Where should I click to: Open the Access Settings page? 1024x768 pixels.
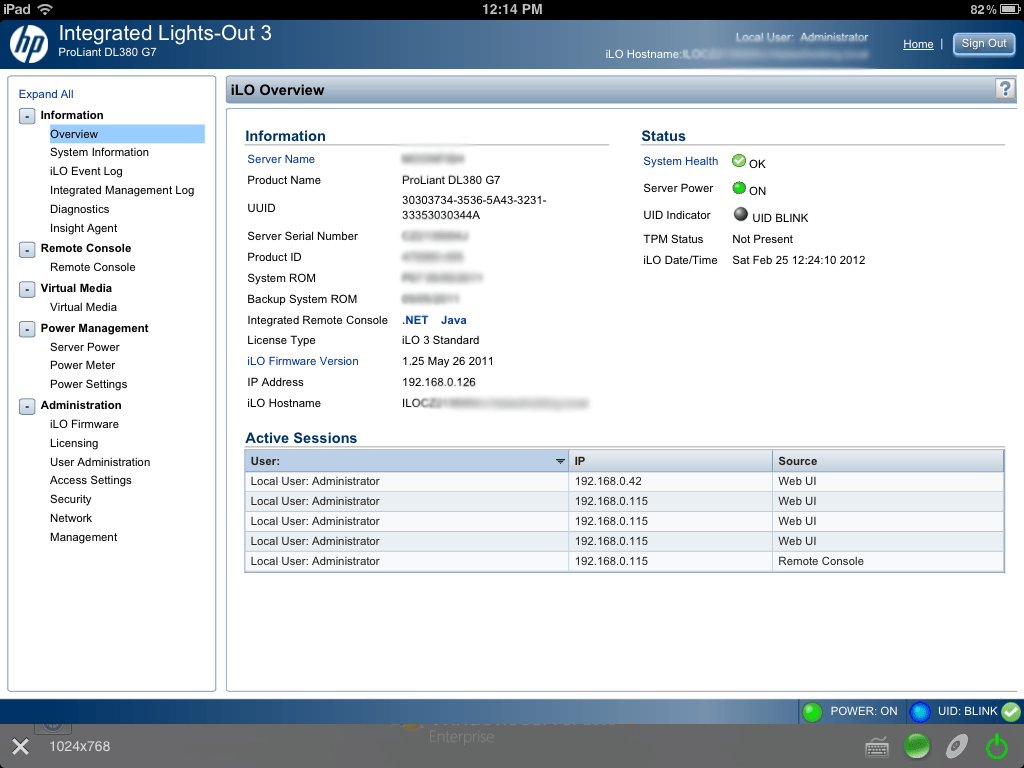coord(91,480)
